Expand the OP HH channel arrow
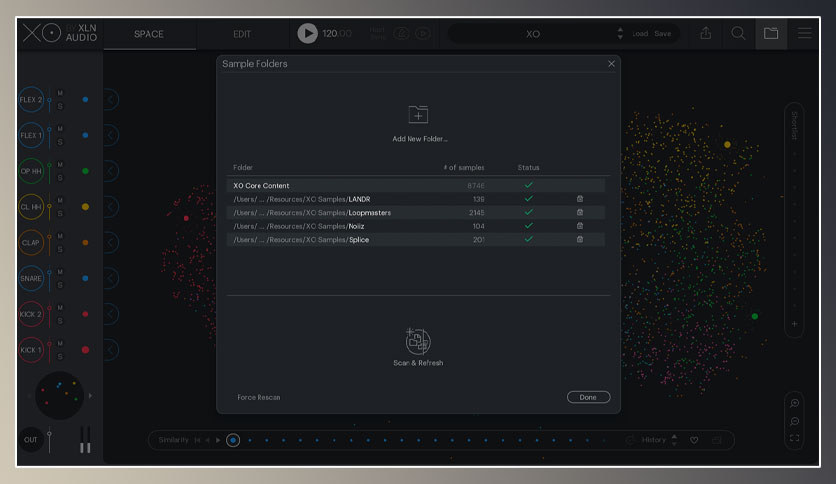 [x=110, y=171]
